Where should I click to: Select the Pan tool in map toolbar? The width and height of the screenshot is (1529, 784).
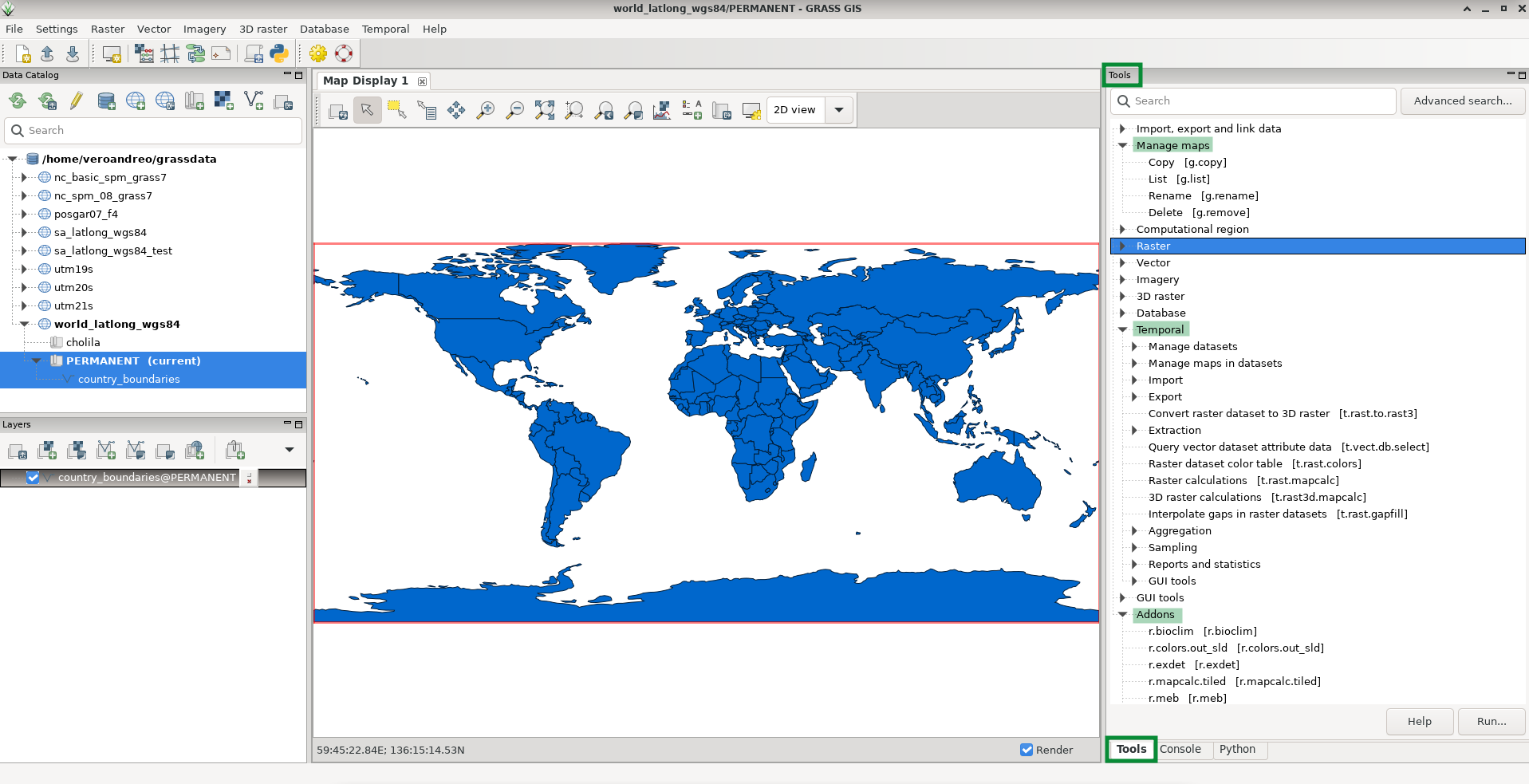(x=456, y=110)
